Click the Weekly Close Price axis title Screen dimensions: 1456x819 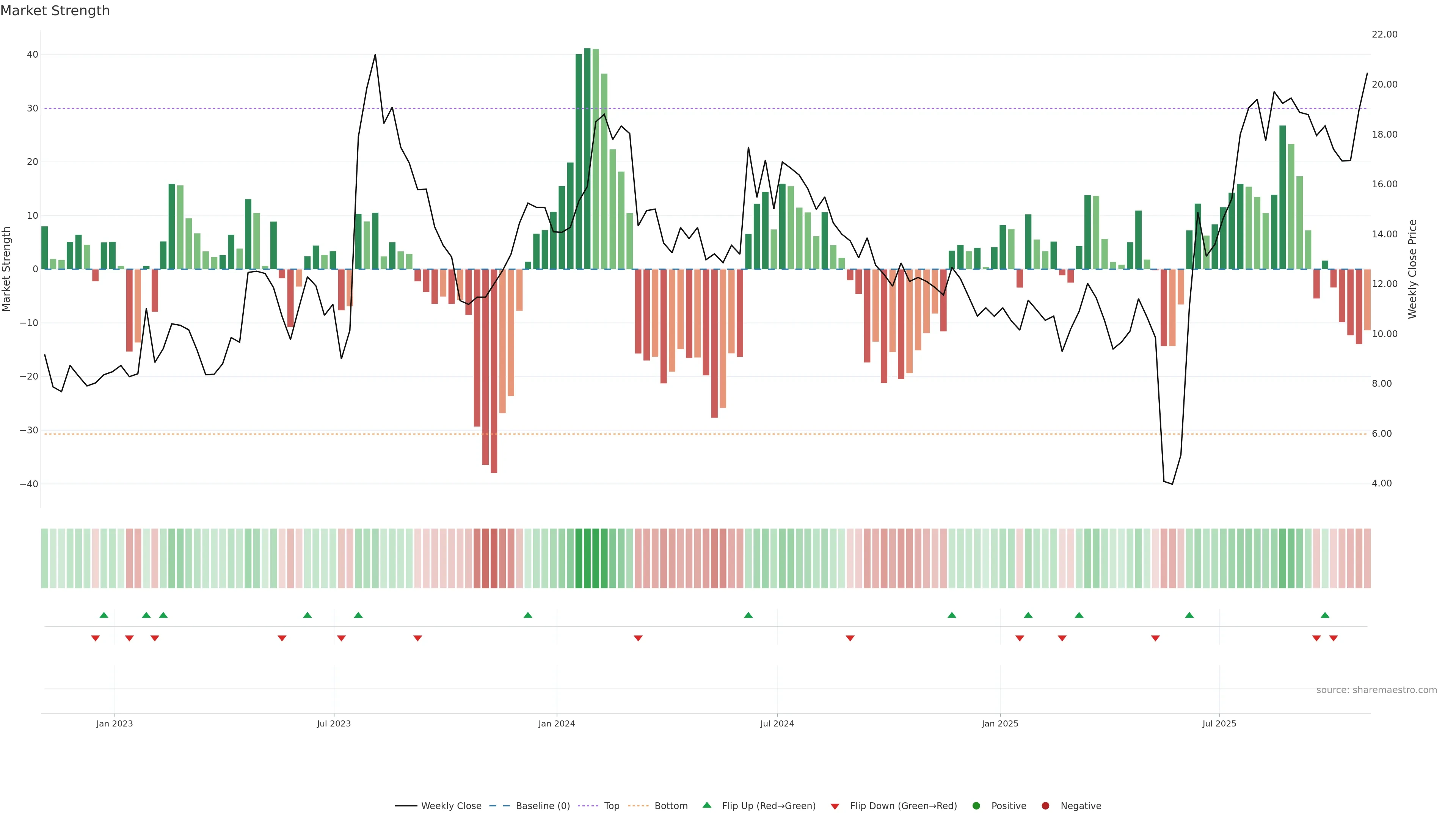tap(1412, 269)
